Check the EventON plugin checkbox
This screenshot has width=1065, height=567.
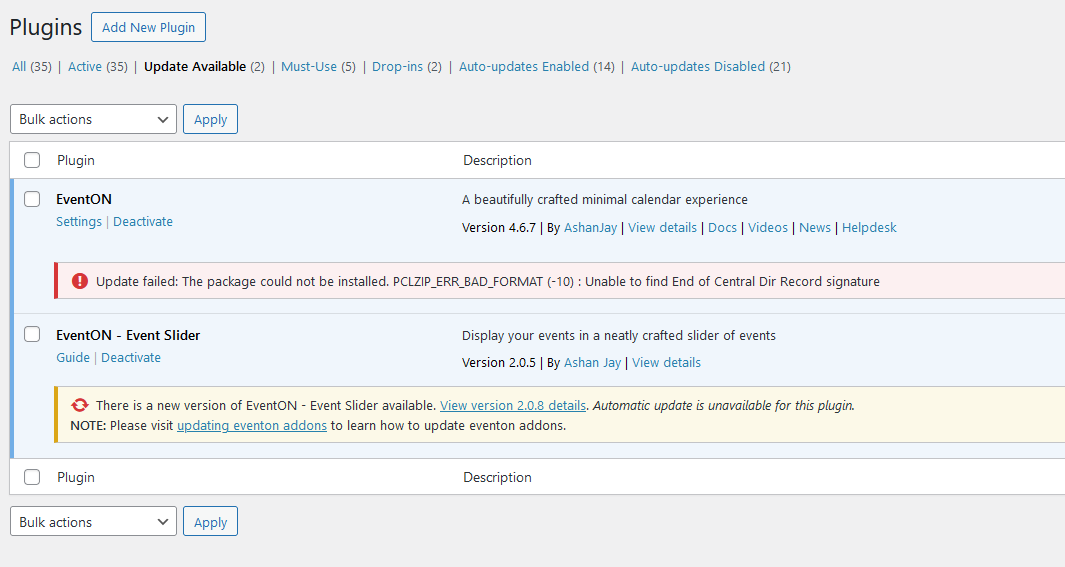pos(32,199)
